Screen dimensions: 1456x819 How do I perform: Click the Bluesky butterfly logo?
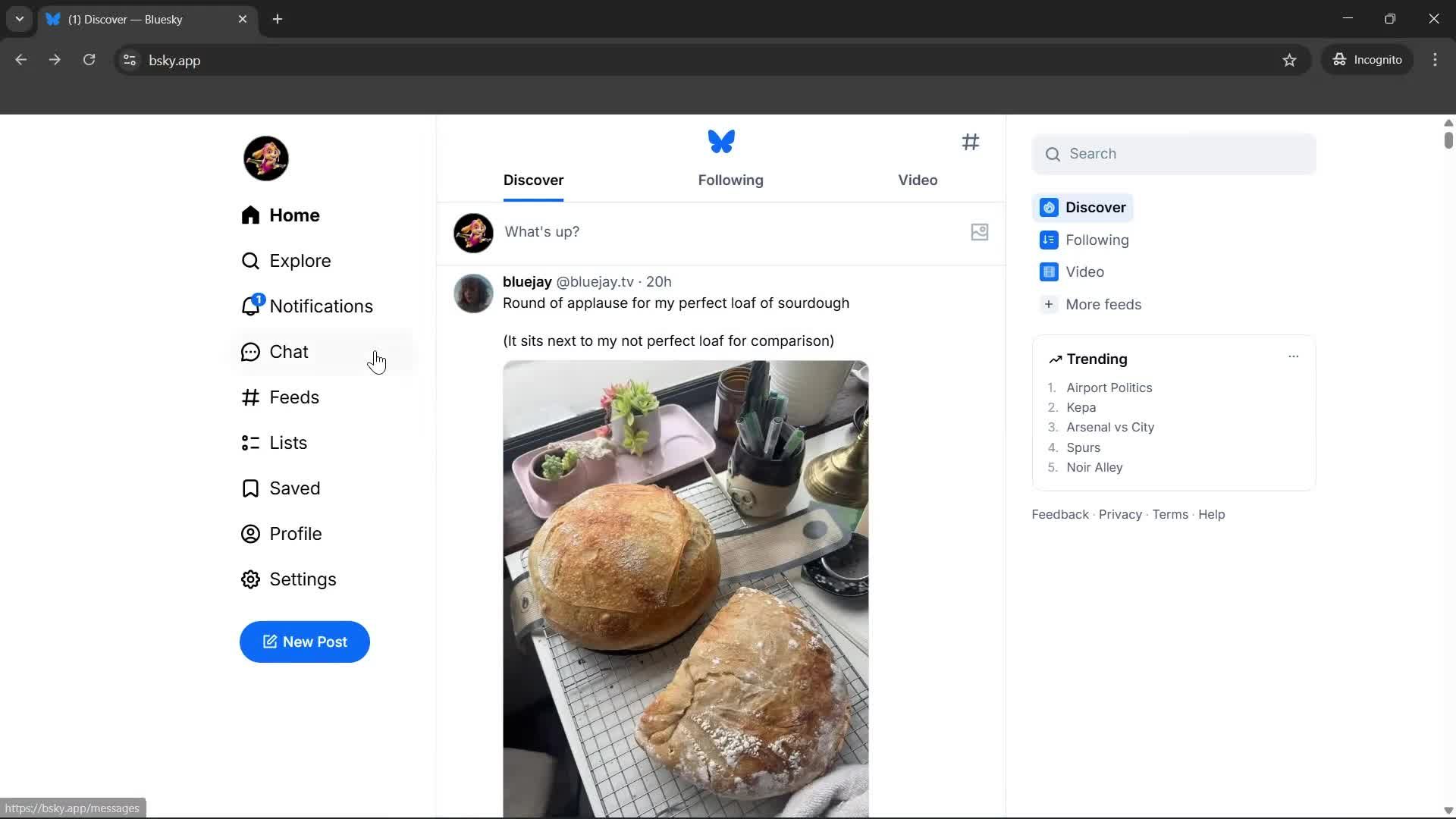coord(720,141)
